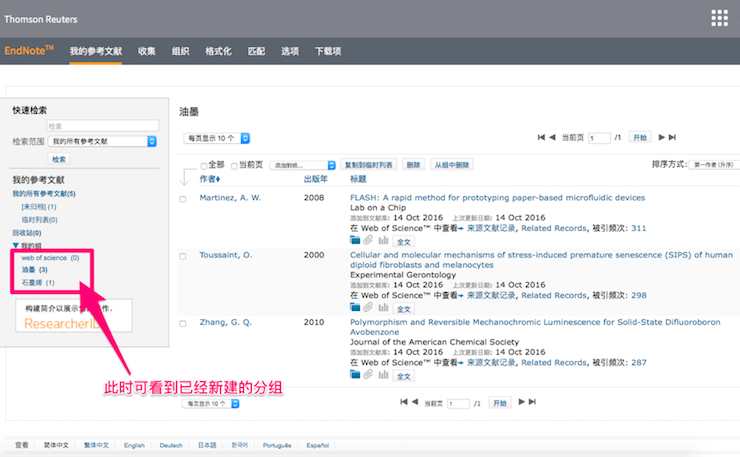Check the 全部 select-all checkbox
Screen dimensions: 740x457
point(204,166)
